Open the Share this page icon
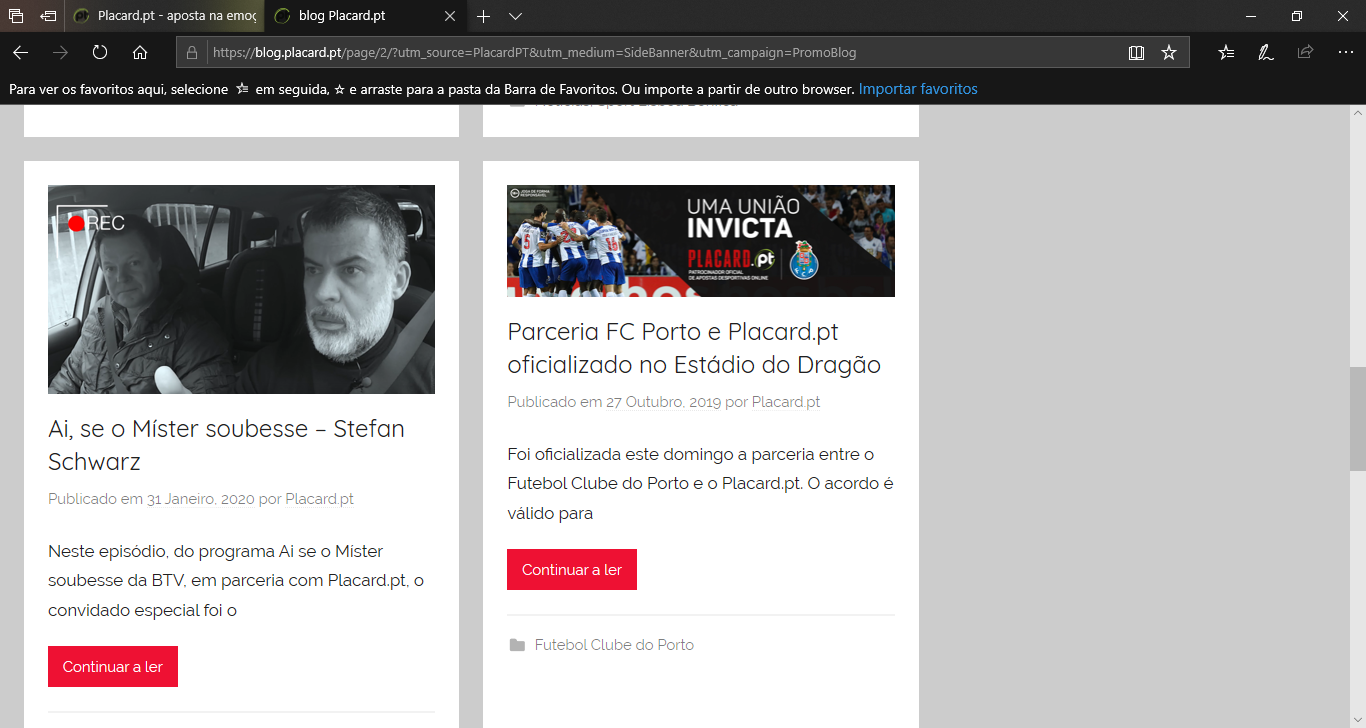The height and width of the screenshot is (728, 1366). pyautogui.click(x=1305, y=52)
